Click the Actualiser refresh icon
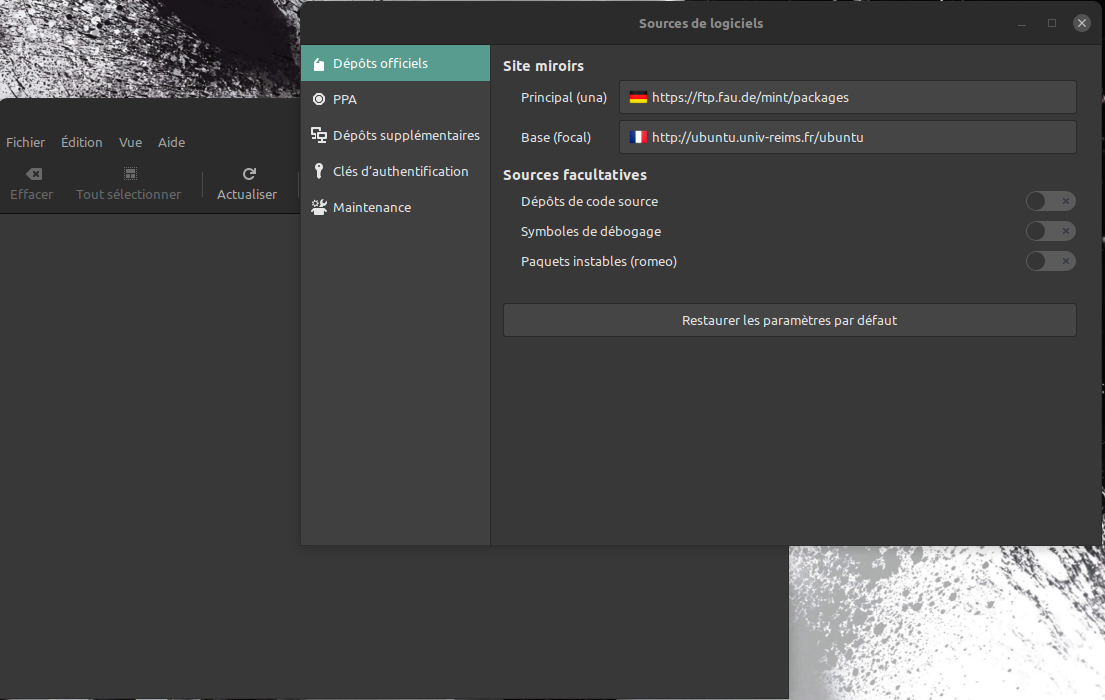Image resolution: width=1105 pixels, height=700 pixels. [x=249, y=174]
